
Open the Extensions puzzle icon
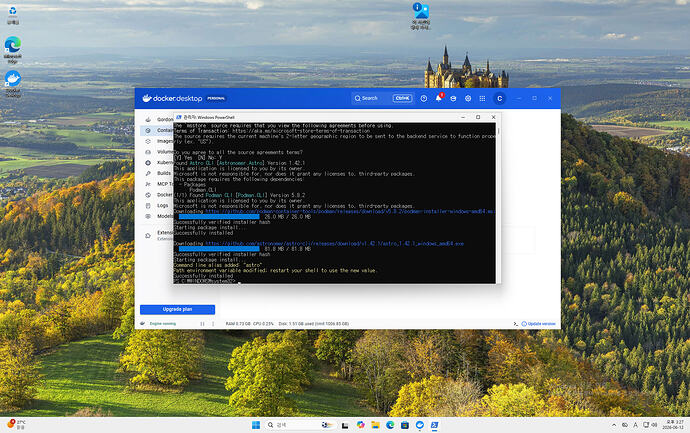[148, 235]
